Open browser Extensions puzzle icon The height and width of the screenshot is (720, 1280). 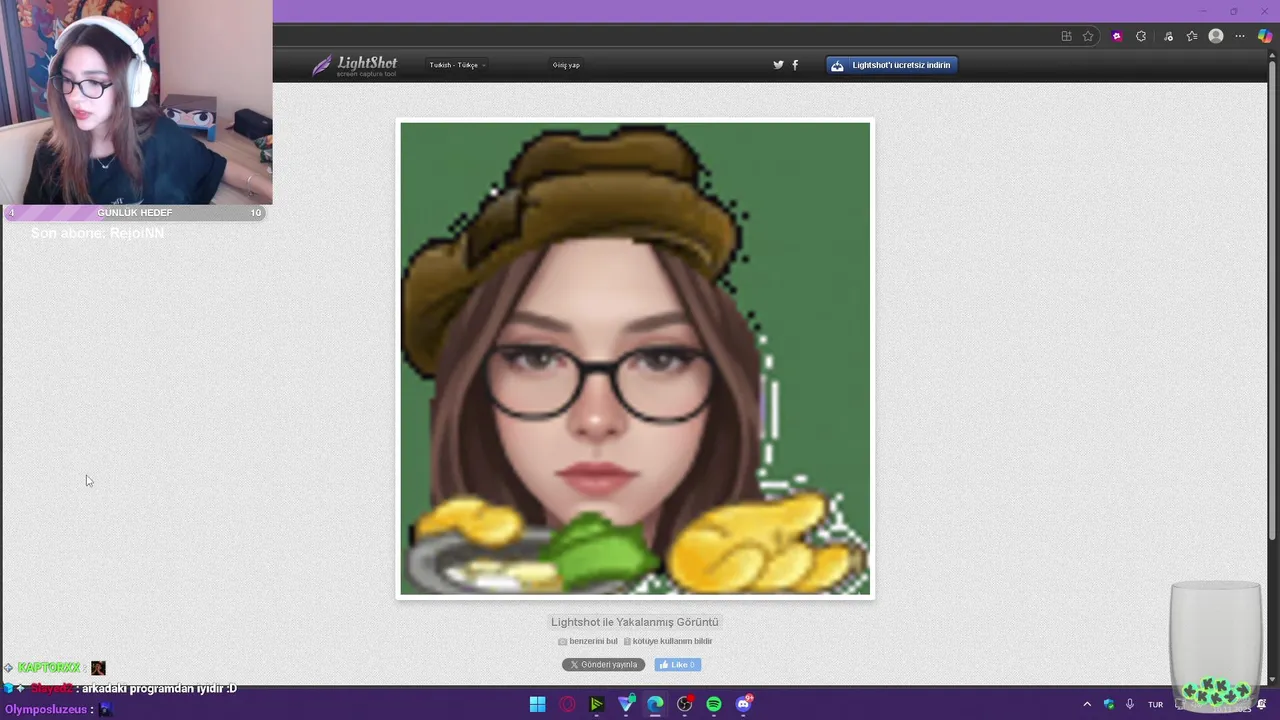1141,36
